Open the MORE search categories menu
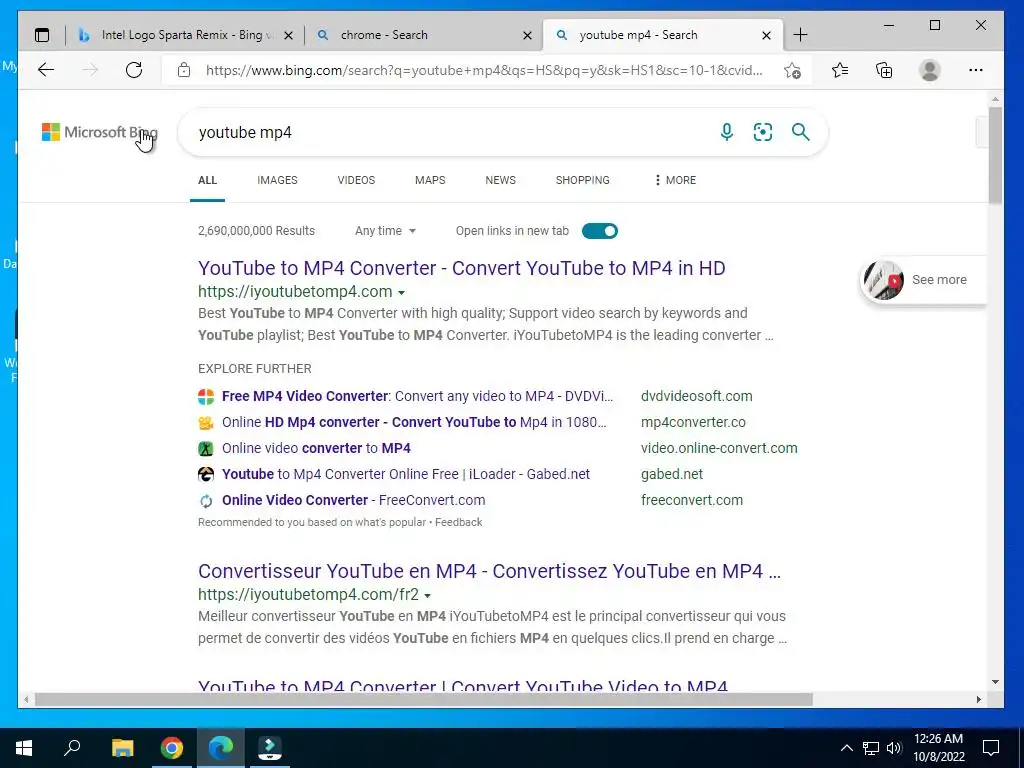This screenshot has width=1024, height=768. (x=675, y=180)
